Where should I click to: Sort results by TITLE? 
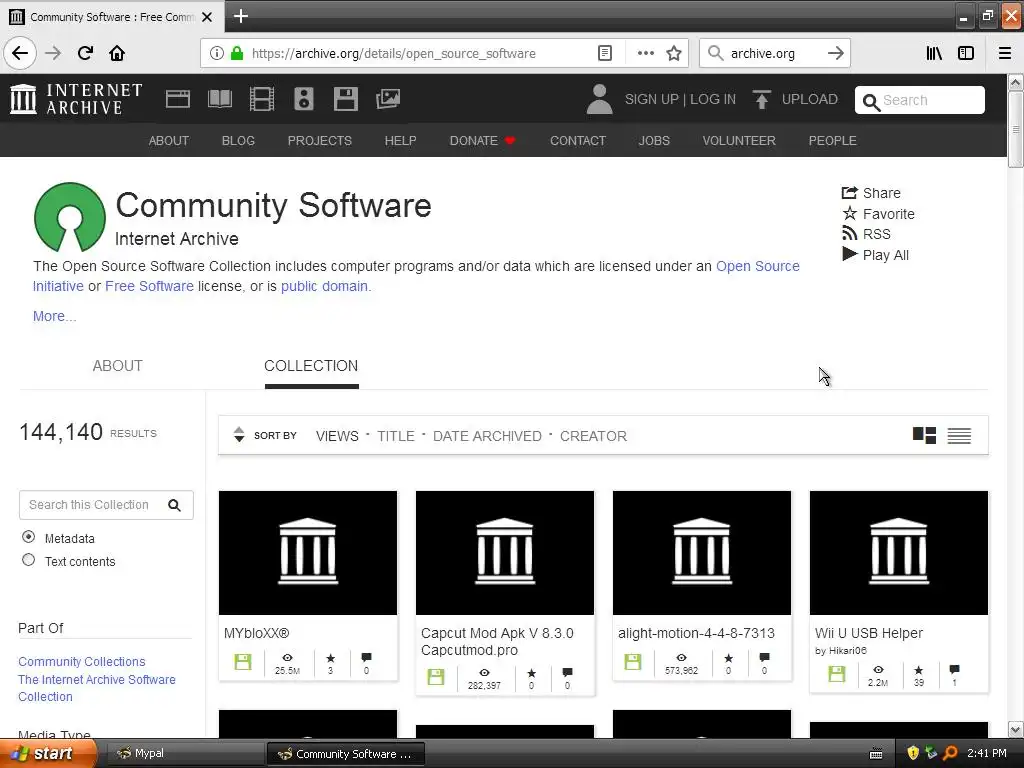coord(396,436)
